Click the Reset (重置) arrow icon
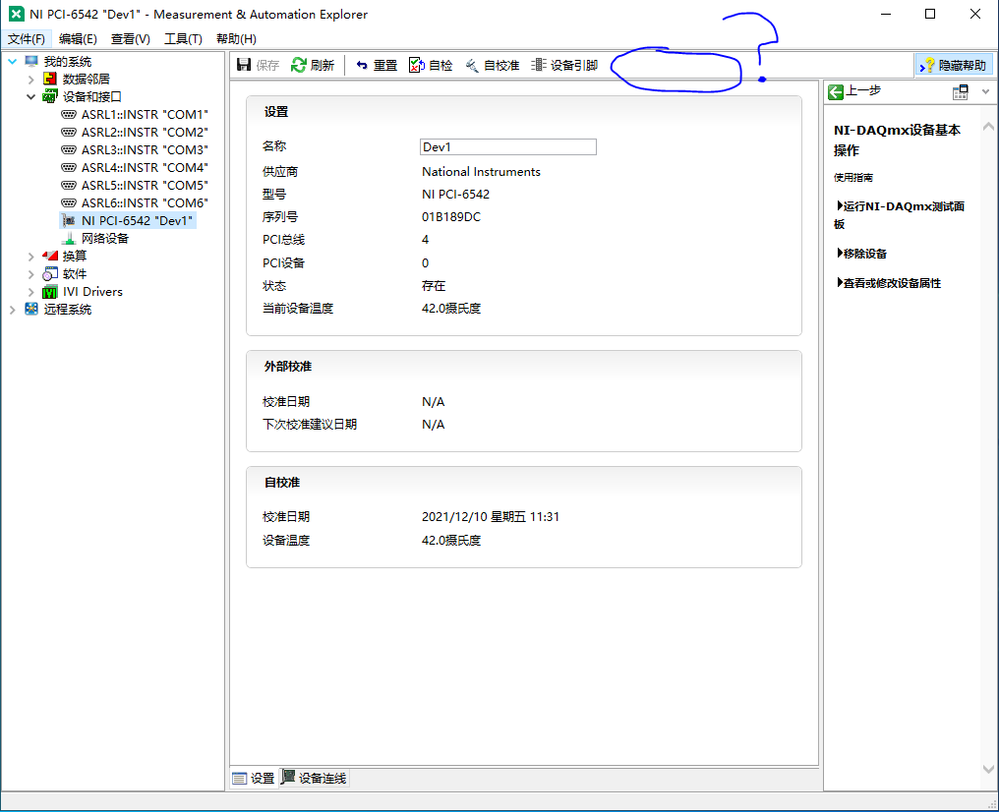Screen dimensions: 999x812 point(362,65)
